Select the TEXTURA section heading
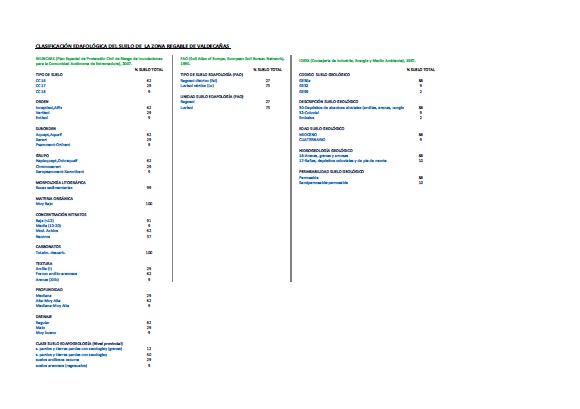 tap(44, 264)
